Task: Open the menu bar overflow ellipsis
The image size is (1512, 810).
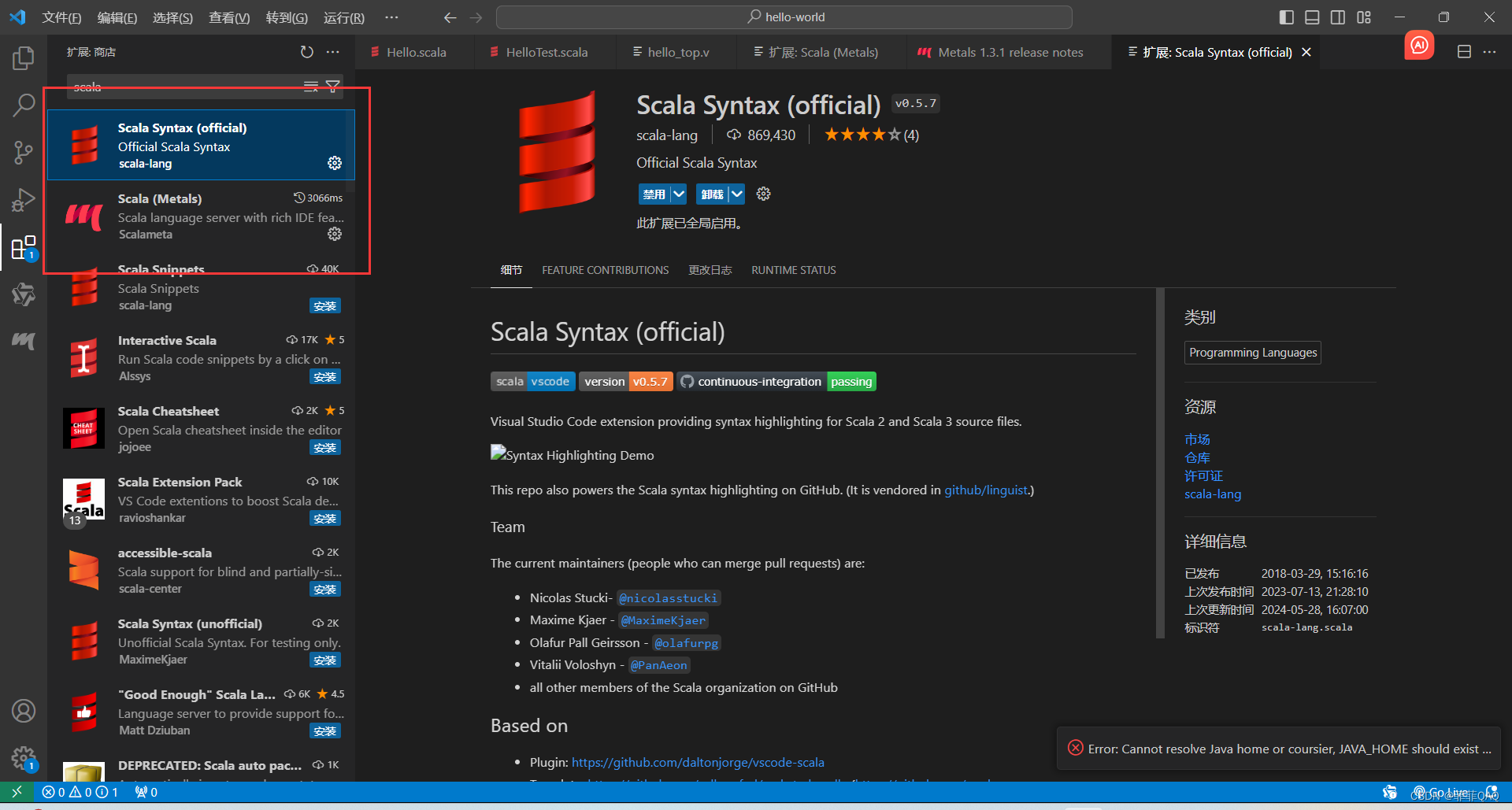Action: pyautogui.click(x=391, y=17)
